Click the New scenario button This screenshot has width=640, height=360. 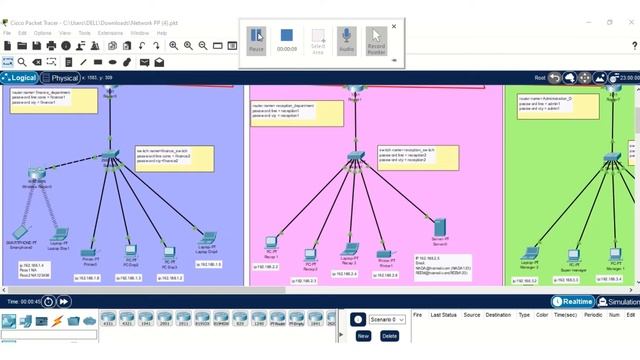point(363,336)
